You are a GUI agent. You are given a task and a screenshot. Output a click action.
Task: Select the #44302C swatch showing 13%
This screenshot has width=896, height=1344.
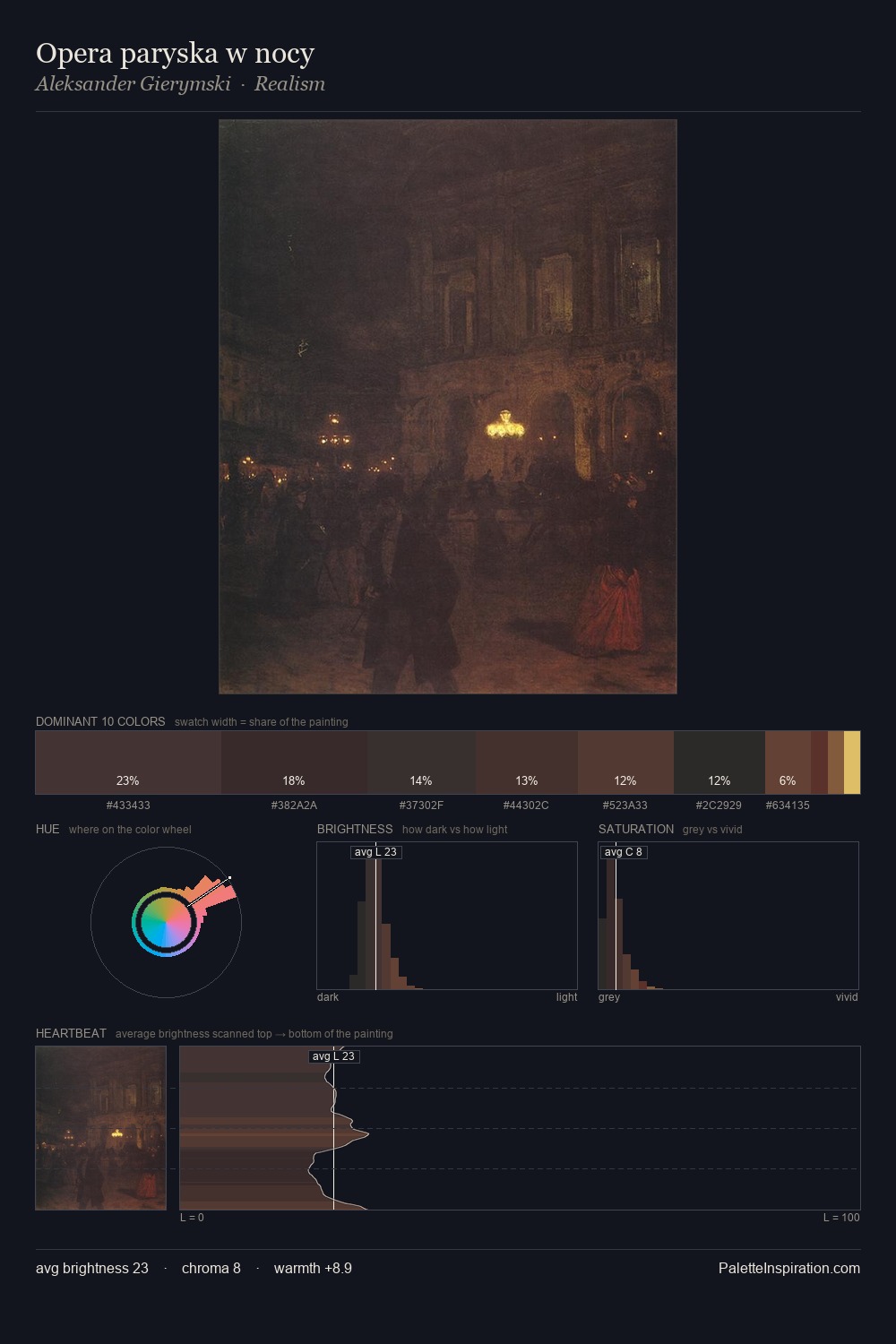(x=527, y=762)
